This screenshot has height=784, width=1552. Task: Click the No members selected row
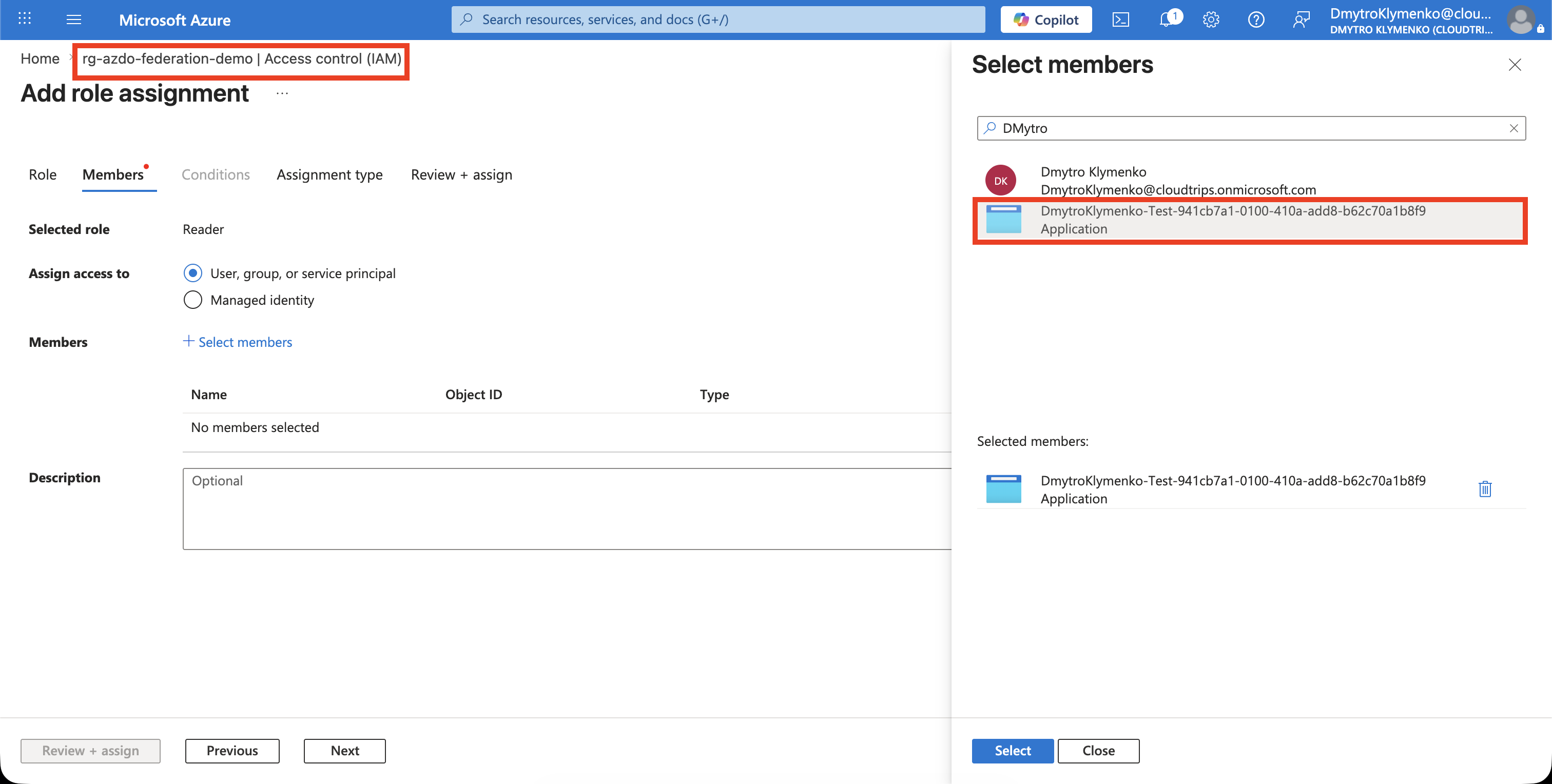[567, 427]
